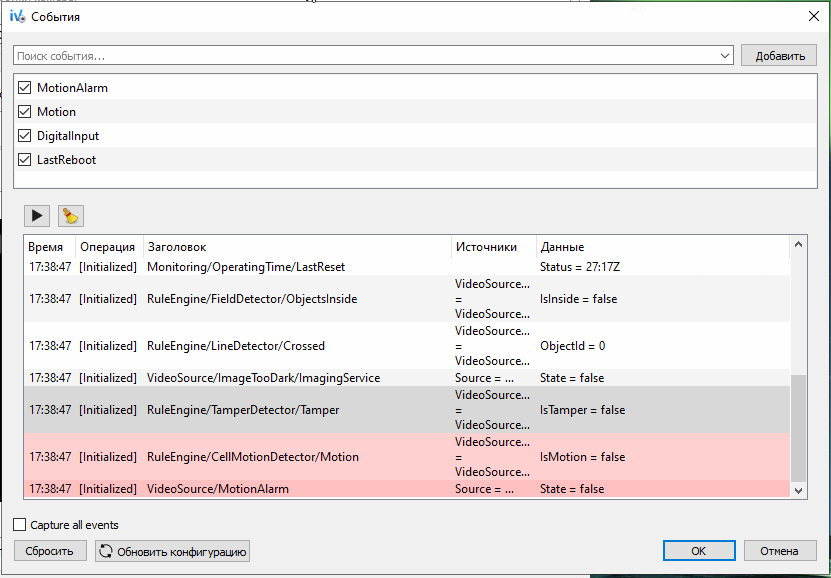Open the event search dropdown arrow
This screenshot has width=831, height=578.
coord(724,56)
